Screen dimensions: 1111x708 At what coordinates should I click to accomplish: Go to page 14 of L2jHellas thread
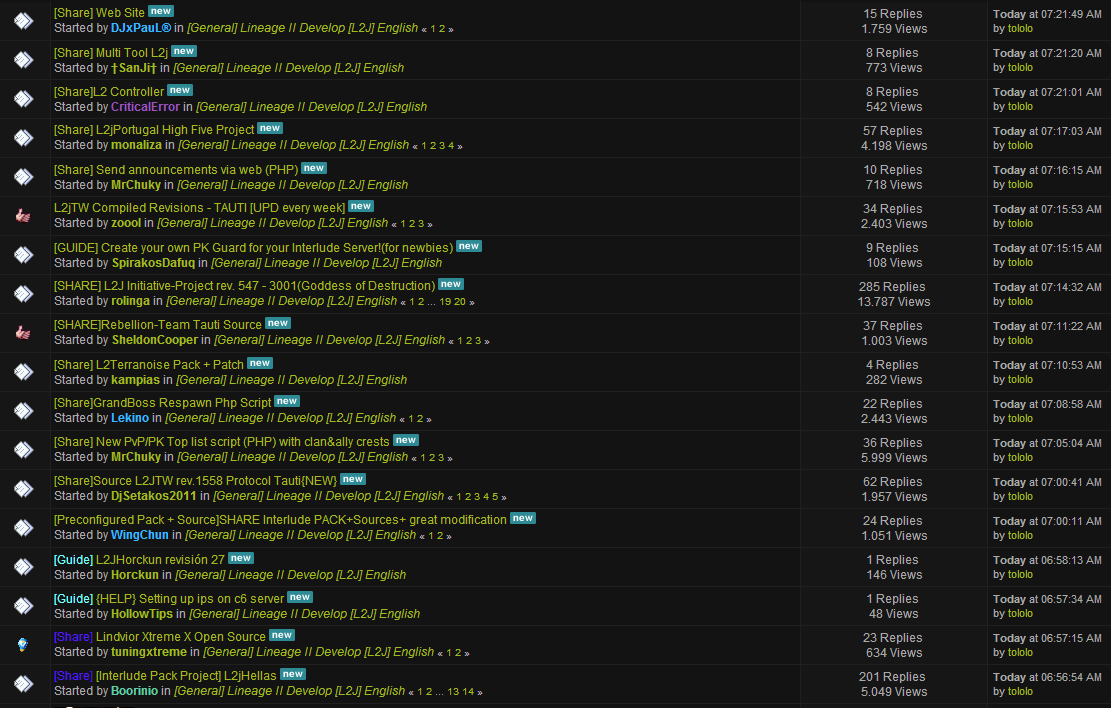point(468,692)
